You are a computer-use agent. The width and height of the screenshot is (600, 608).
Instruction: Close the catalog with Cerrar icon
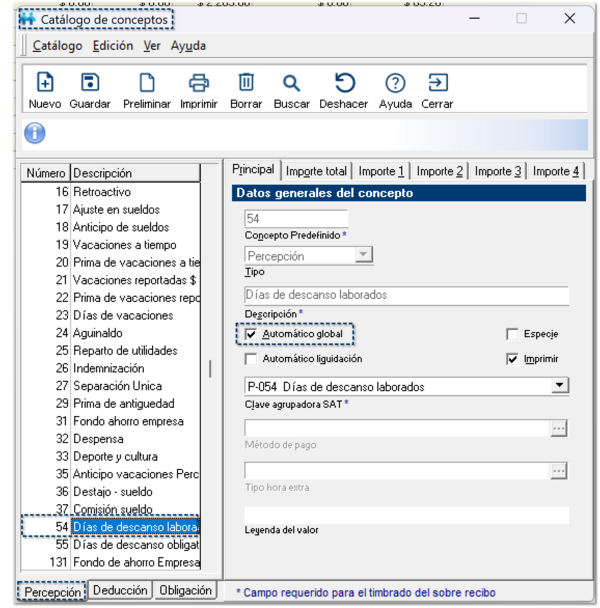click(x=438, y=82)
